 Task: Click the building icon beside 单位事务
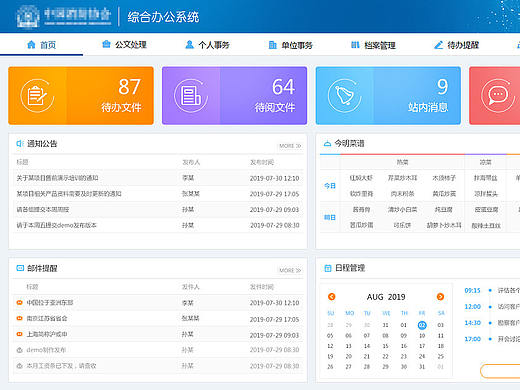click(x=272, y=45)
